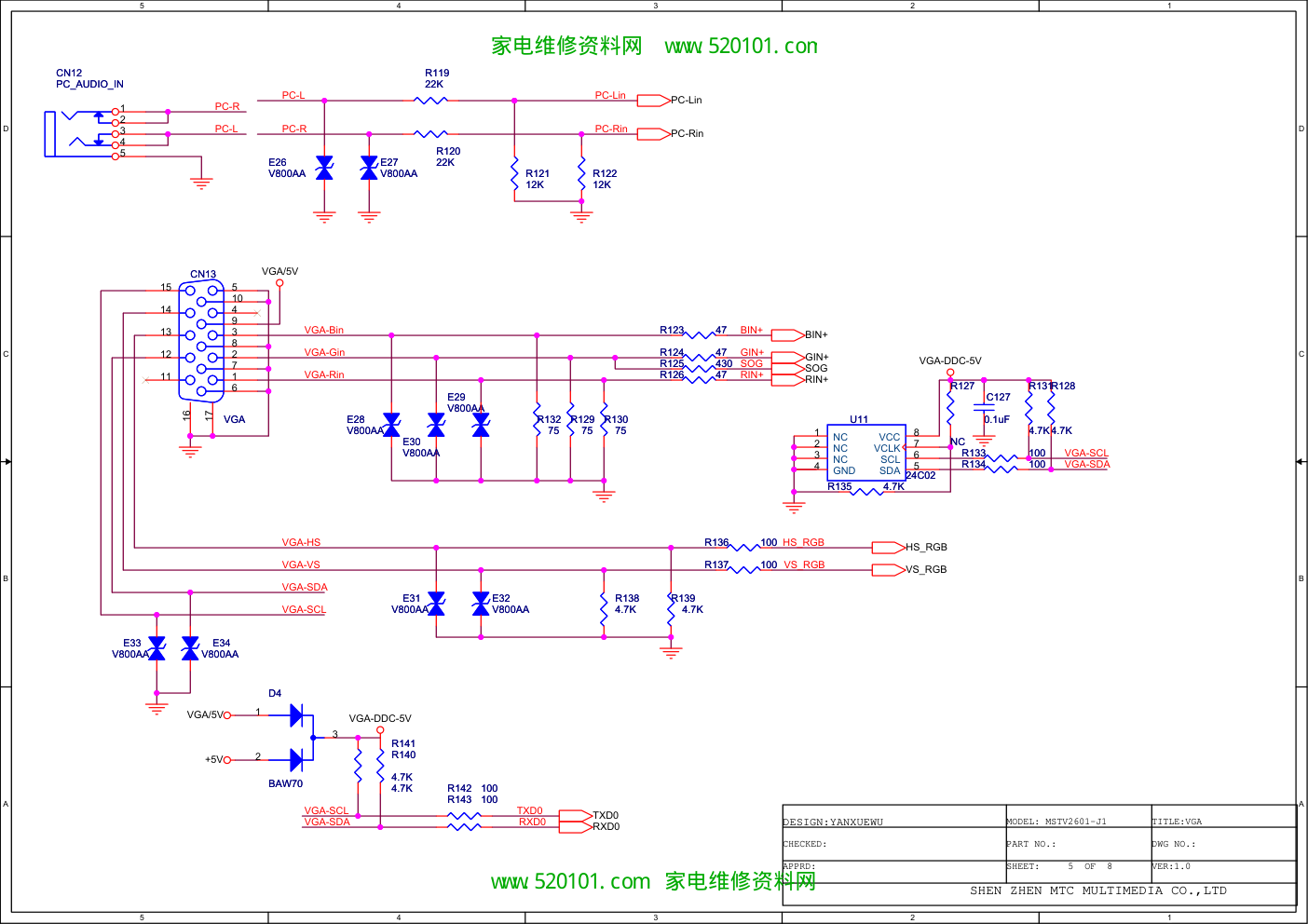Click the TXD0 output port symbol
Image resolution: width=1308 pixels, height=924 pixels.
576,815
